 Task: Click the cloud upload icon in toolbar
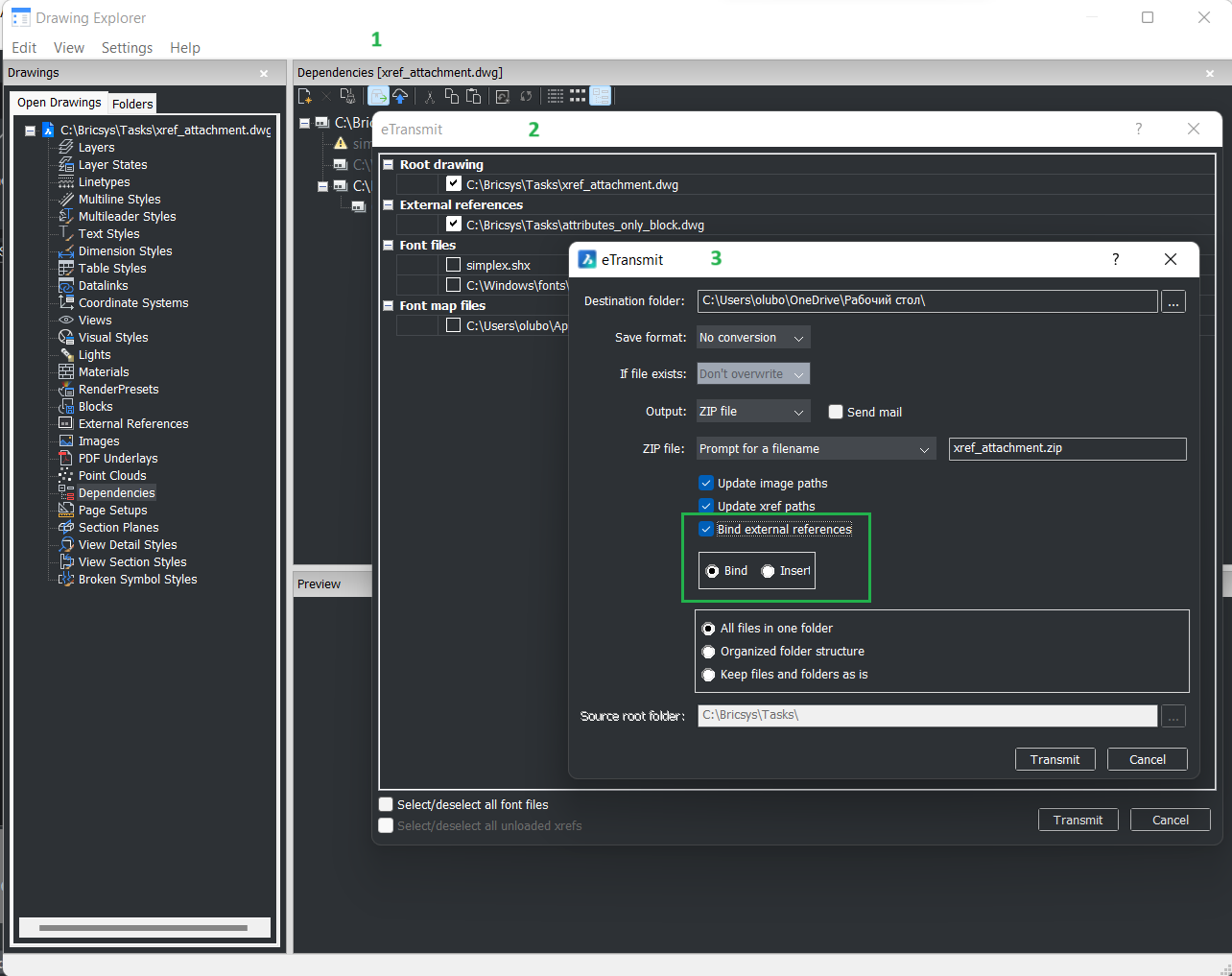400,96
